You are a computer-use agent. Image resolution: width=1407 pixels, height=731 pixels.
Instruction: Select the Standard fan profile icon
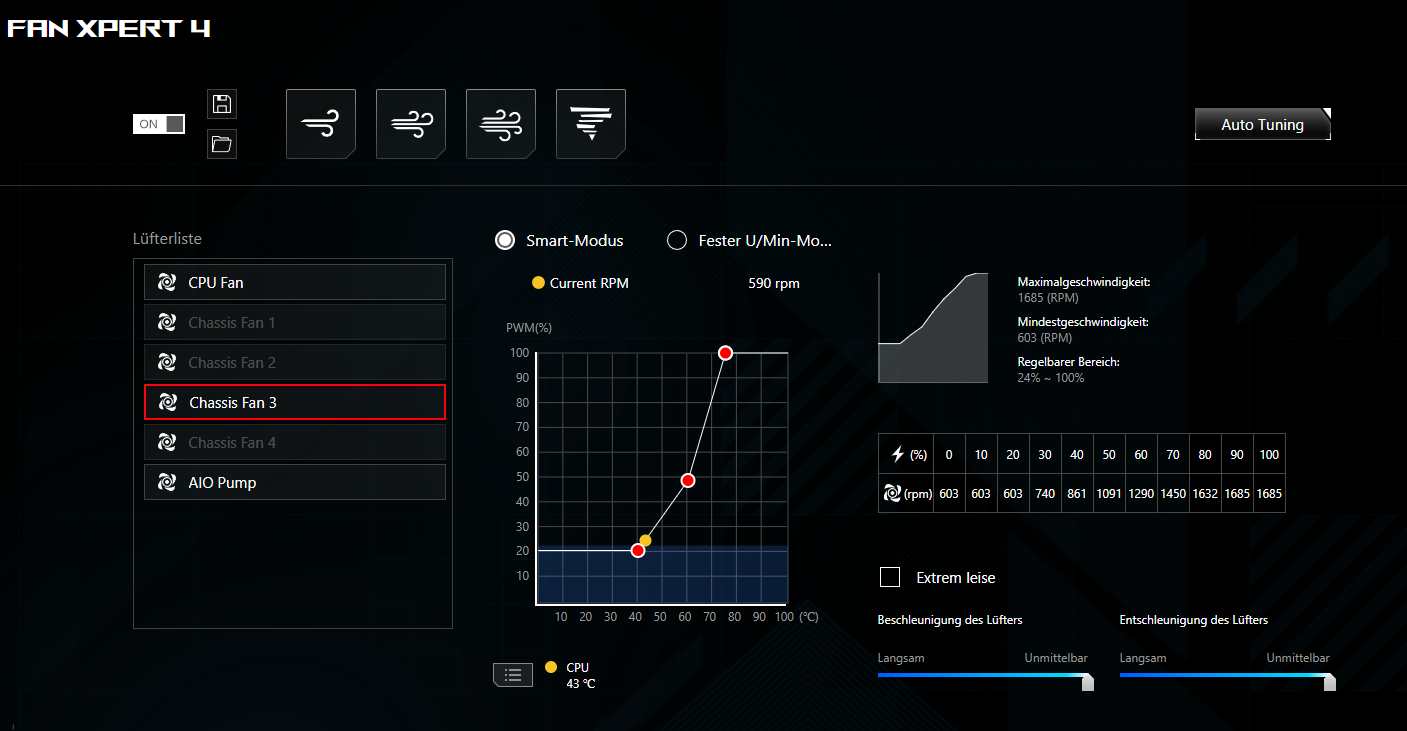click(x=411, y=124)
